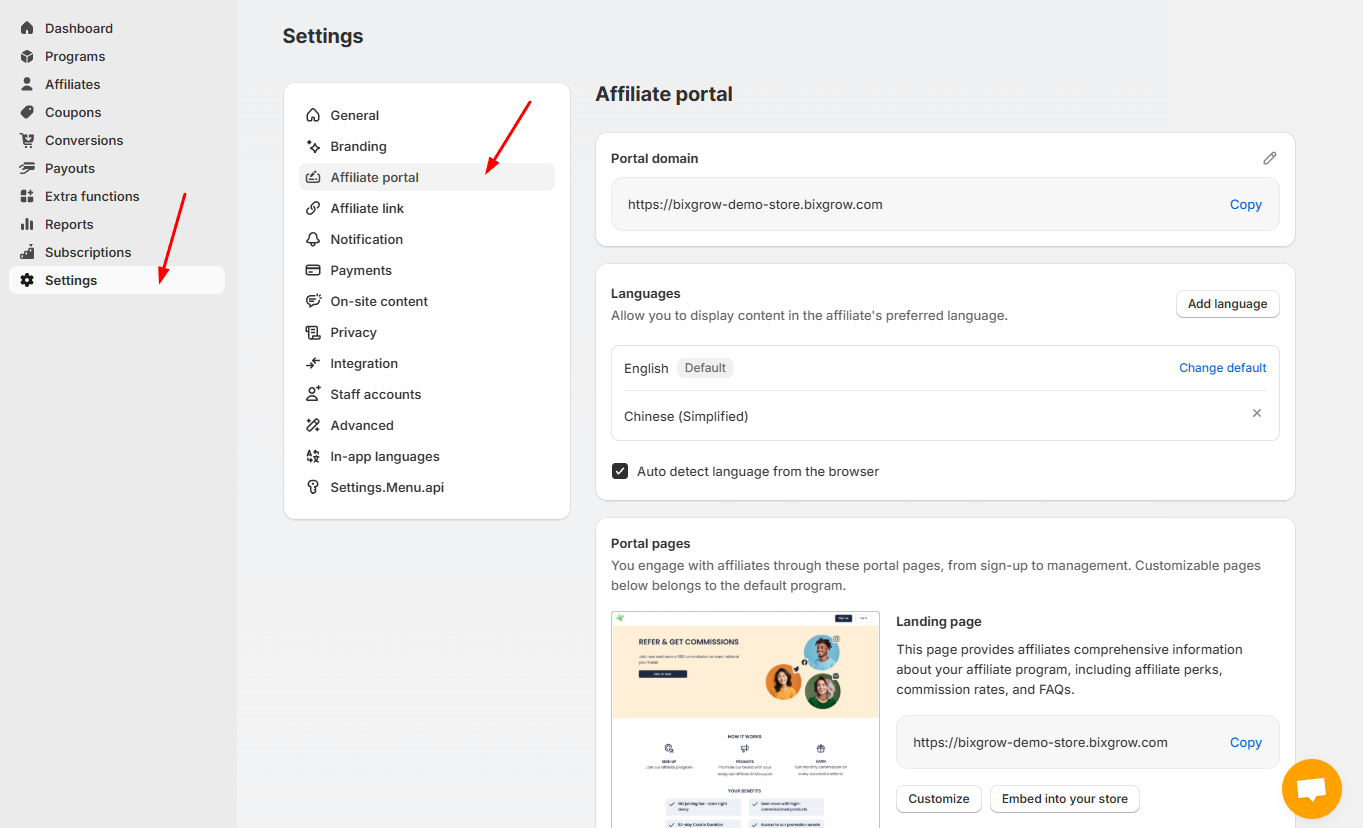Click the Payouts icon in sidebar
The height and width of the screenshot is (828, 1363).
click(x=27, y=168)
